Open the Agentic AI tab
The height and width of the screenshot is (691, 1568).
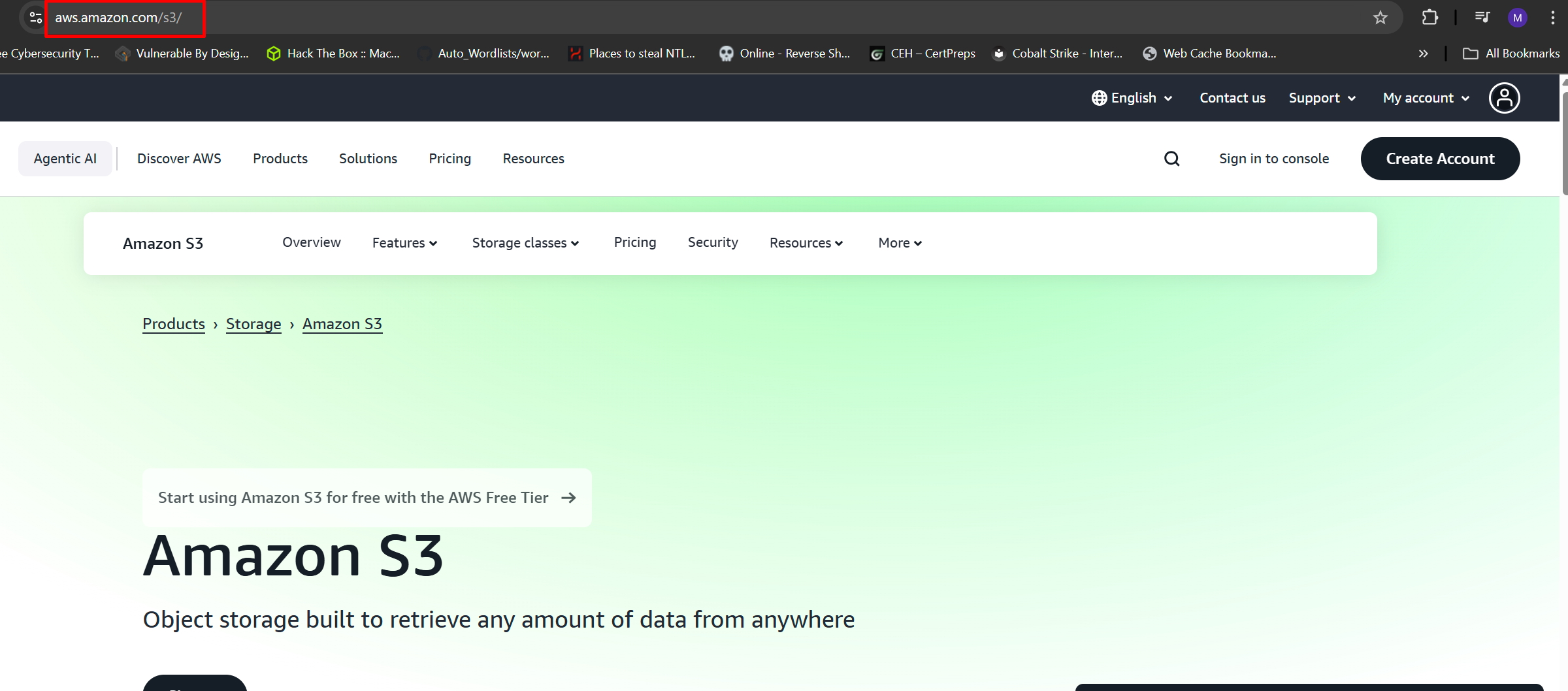click(65, 159)
